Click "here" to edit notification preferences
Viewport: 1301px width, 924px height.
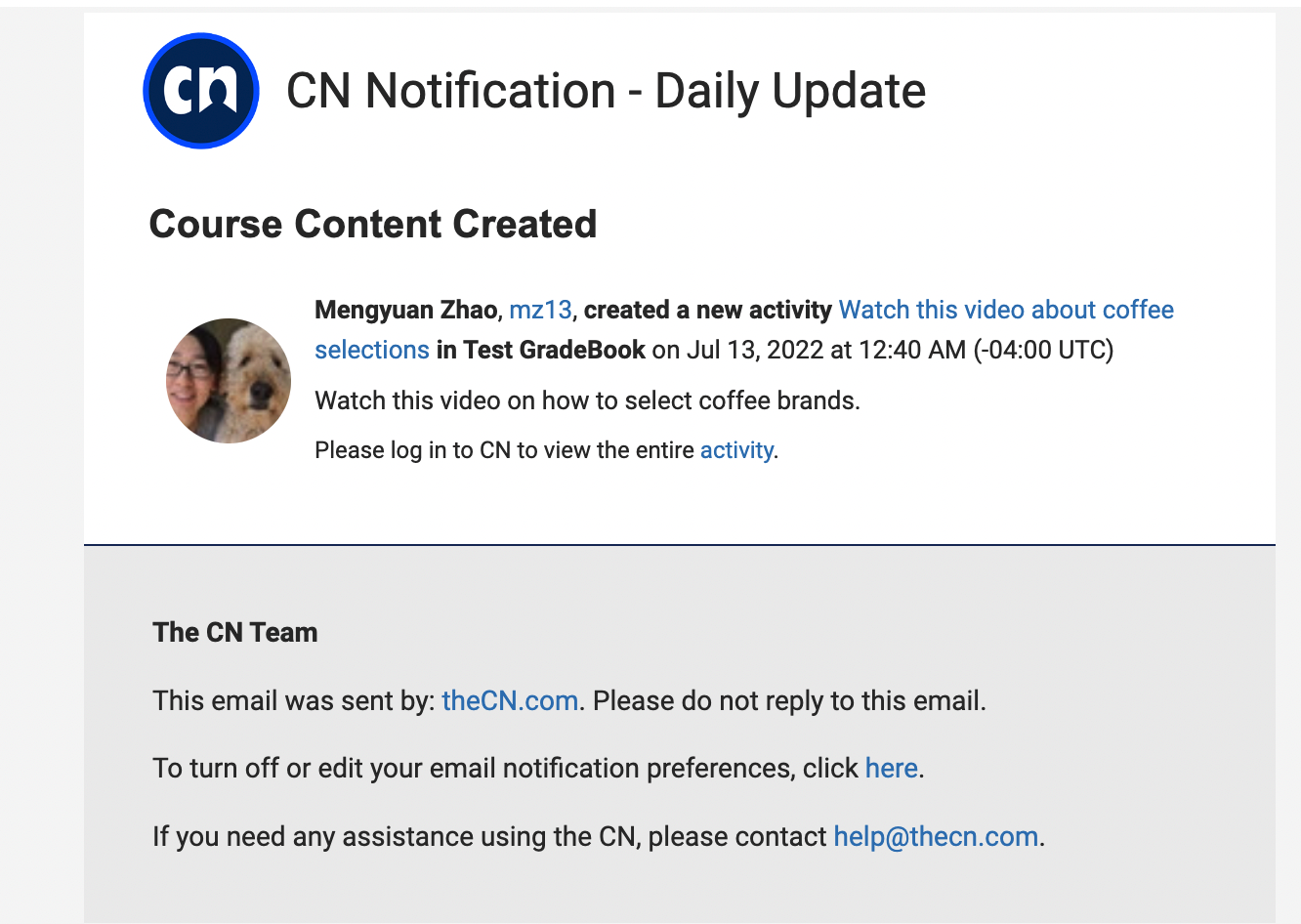click(891, 769)
